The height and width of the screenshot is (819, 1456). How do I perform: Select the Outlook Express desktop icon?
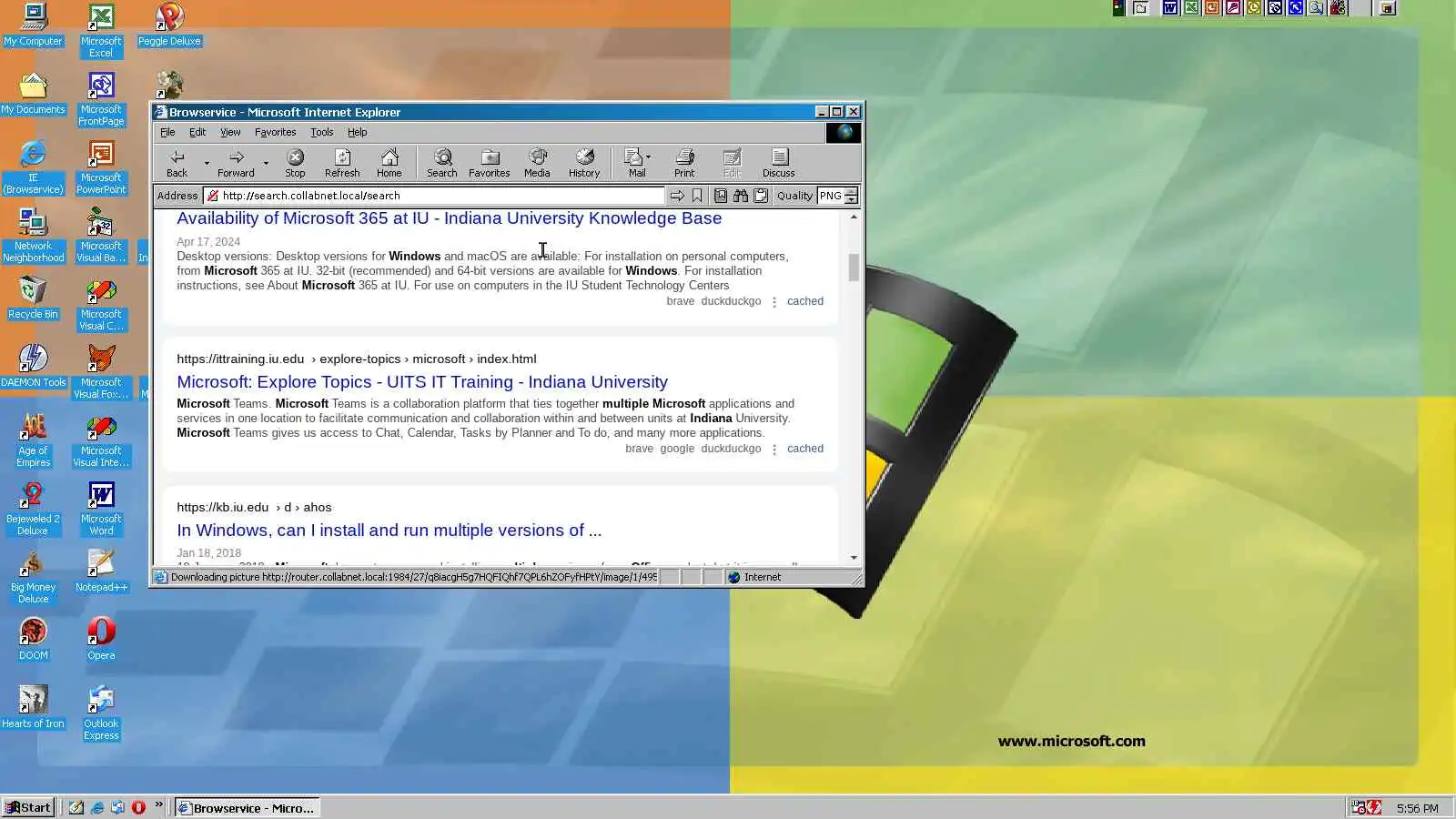(101, 713)
